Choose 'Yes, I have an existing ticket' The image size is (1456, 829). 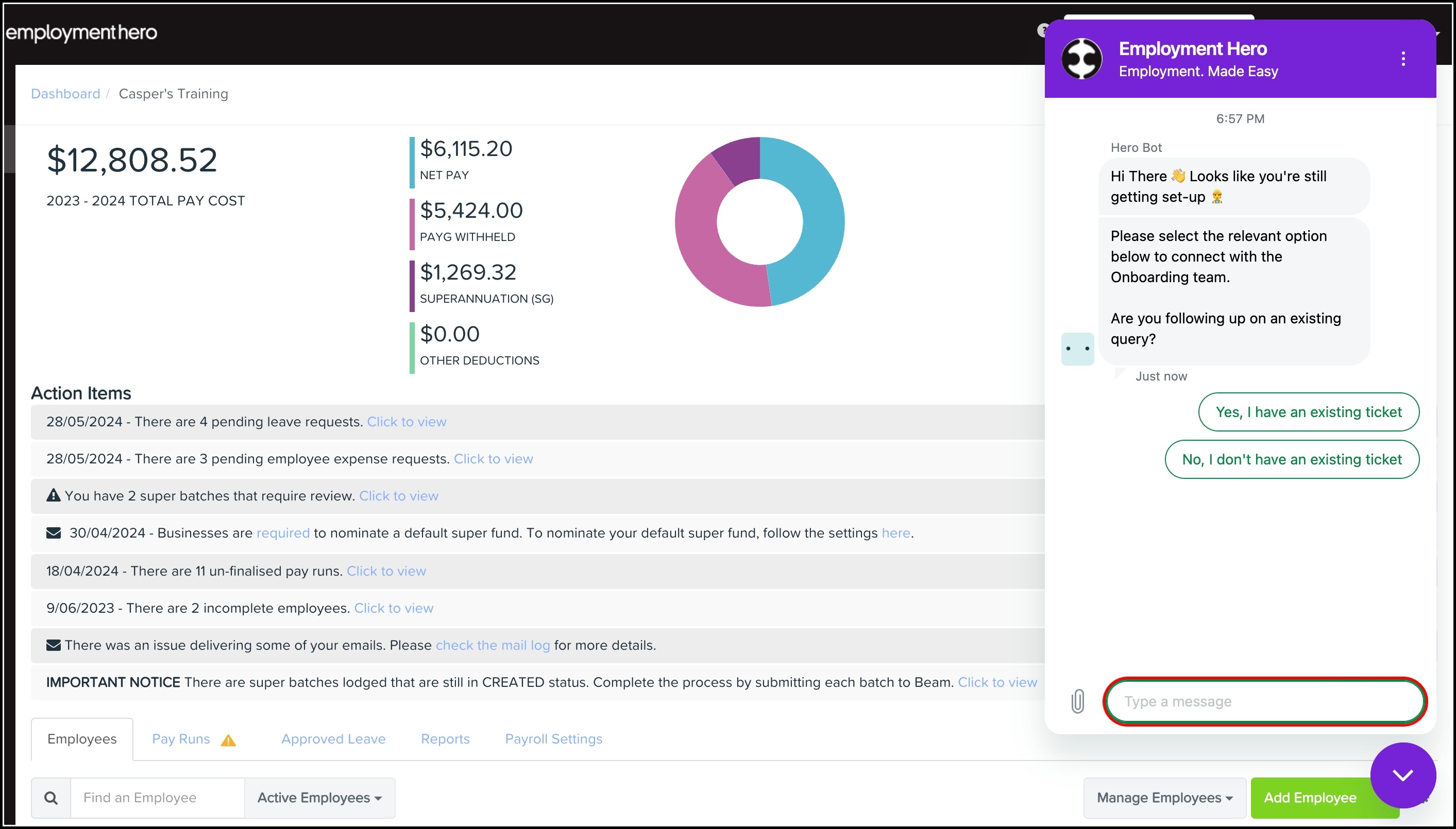pos(1309,411)
